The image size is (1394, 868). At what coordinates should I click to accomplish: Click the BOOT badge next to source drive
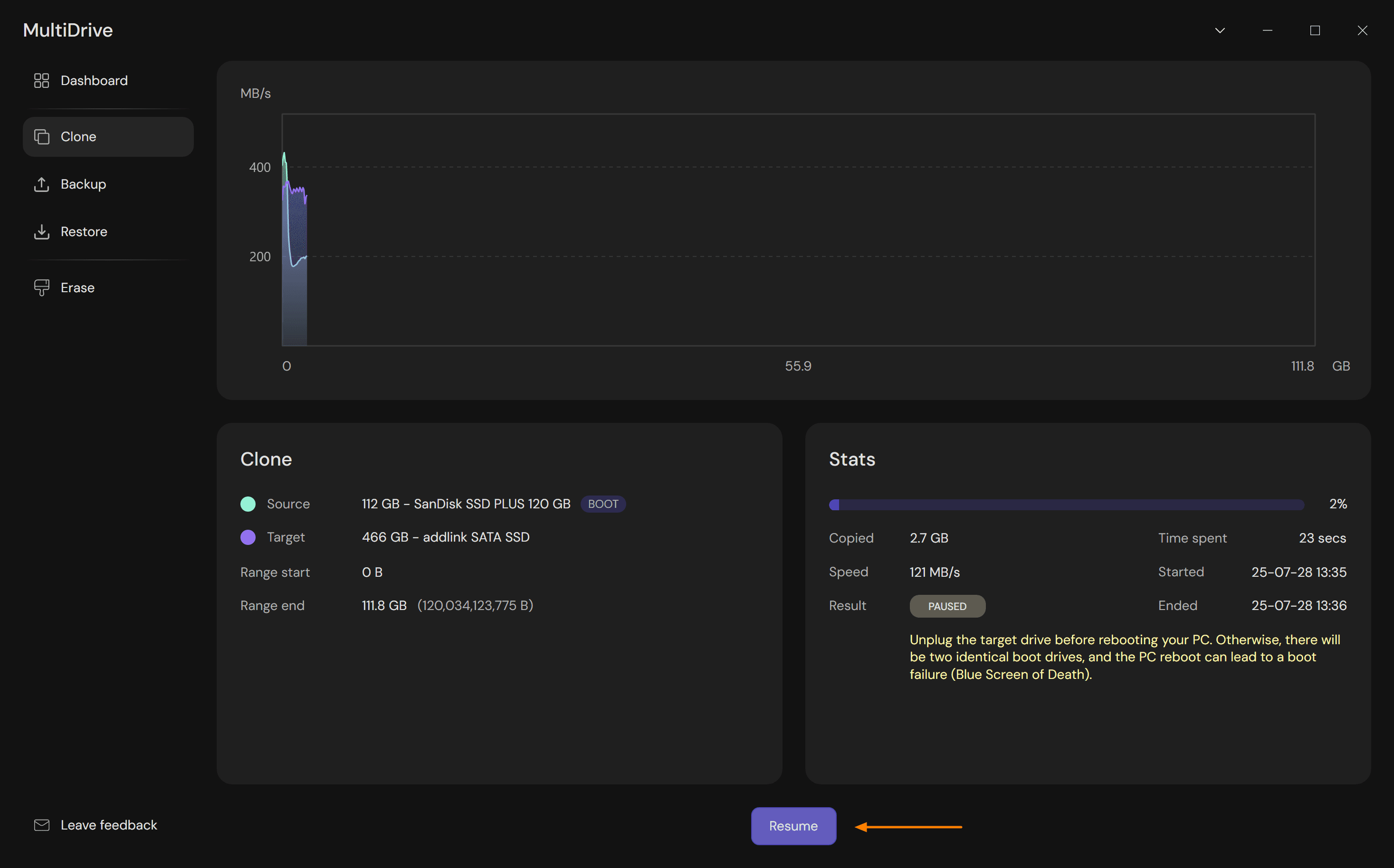pos(603,504)
